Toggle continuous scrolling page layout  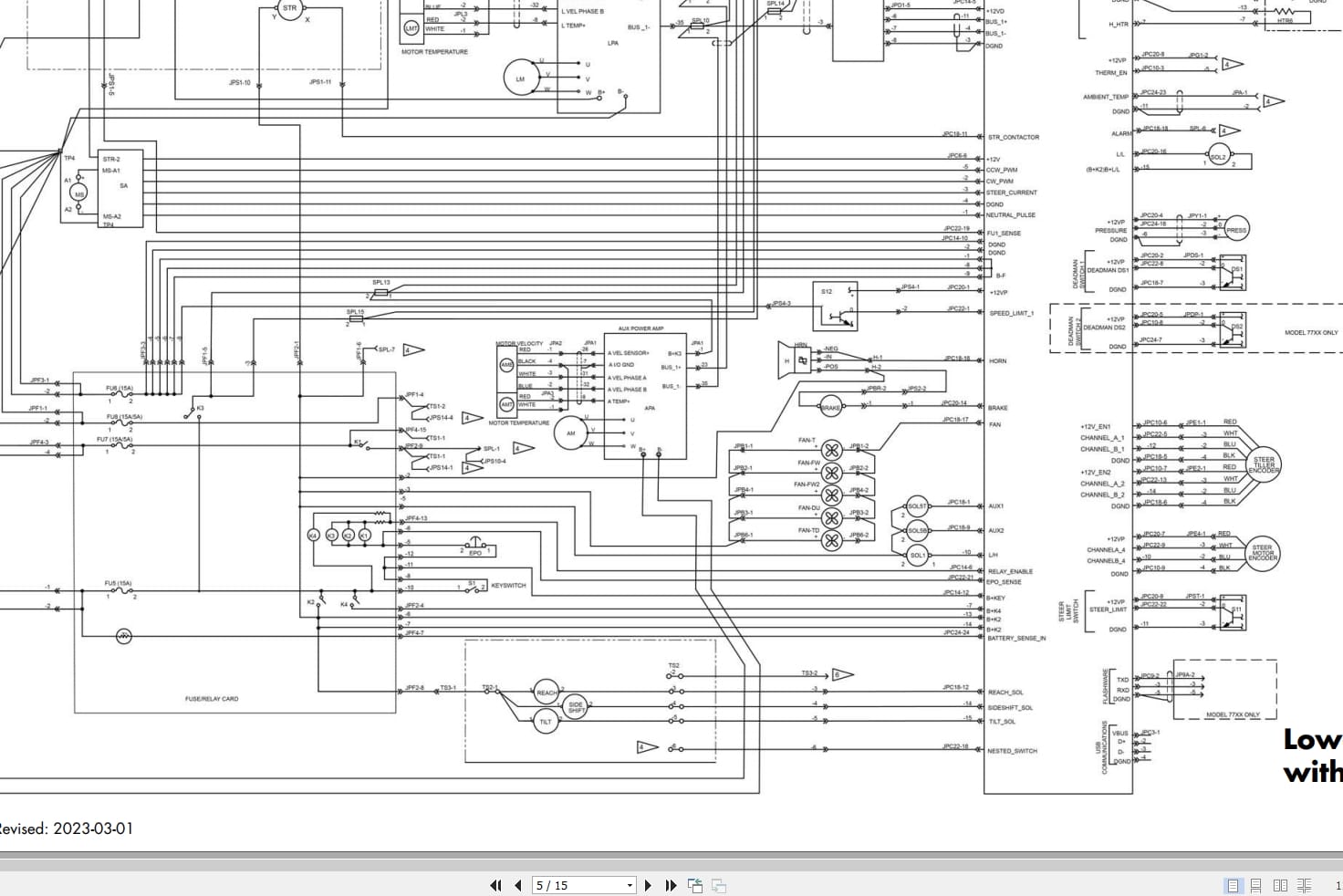[1256, 885]
